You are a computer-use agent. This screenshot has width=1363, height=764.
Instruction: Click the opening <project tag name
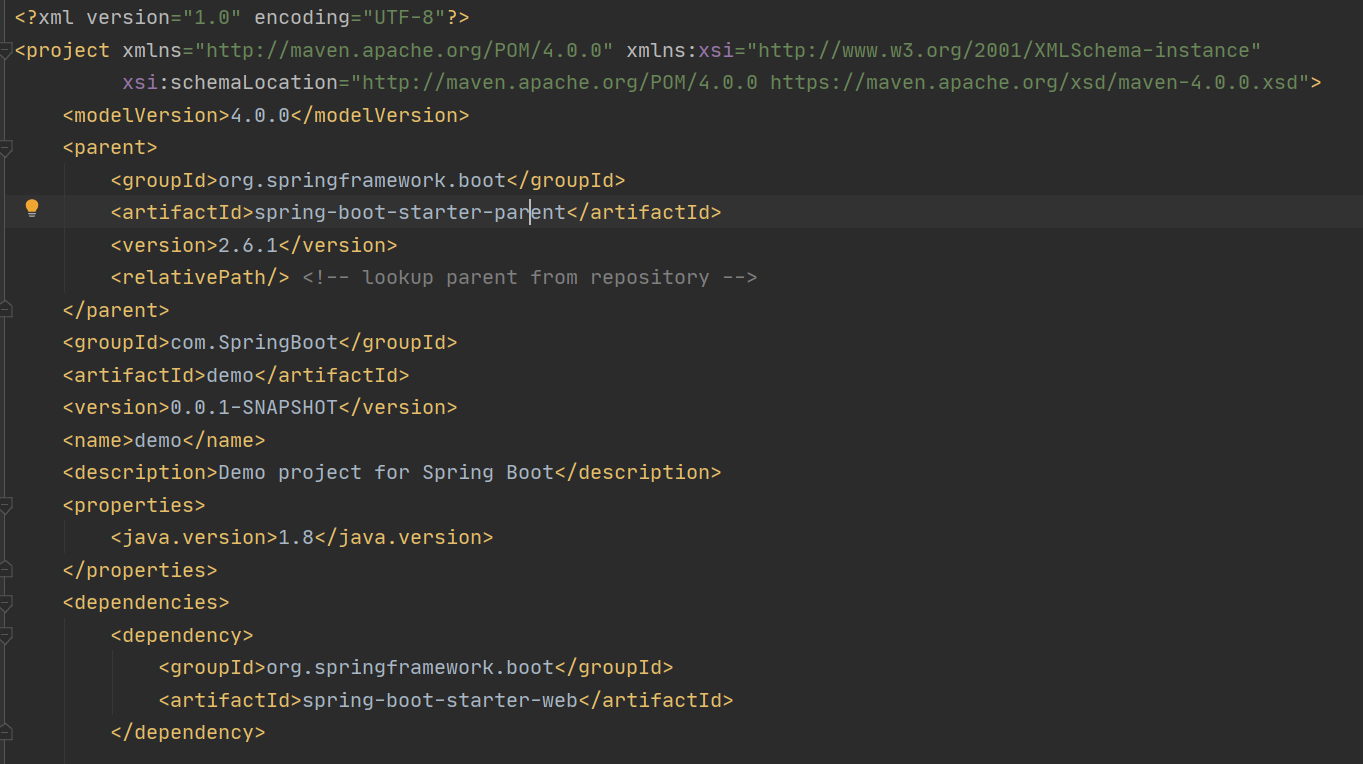point(62,51)
